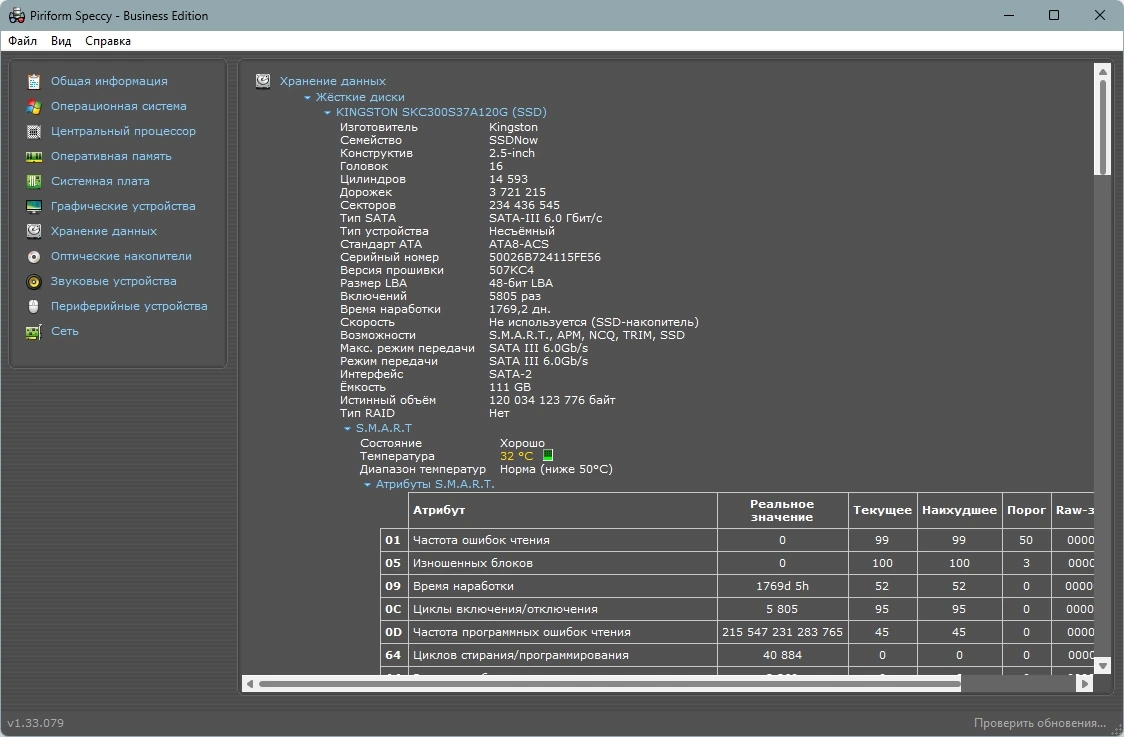Viewport: 1124px width, 737px height.
Task: Collapse the Жёсткие диски tree node
Action: coord(308,98)
